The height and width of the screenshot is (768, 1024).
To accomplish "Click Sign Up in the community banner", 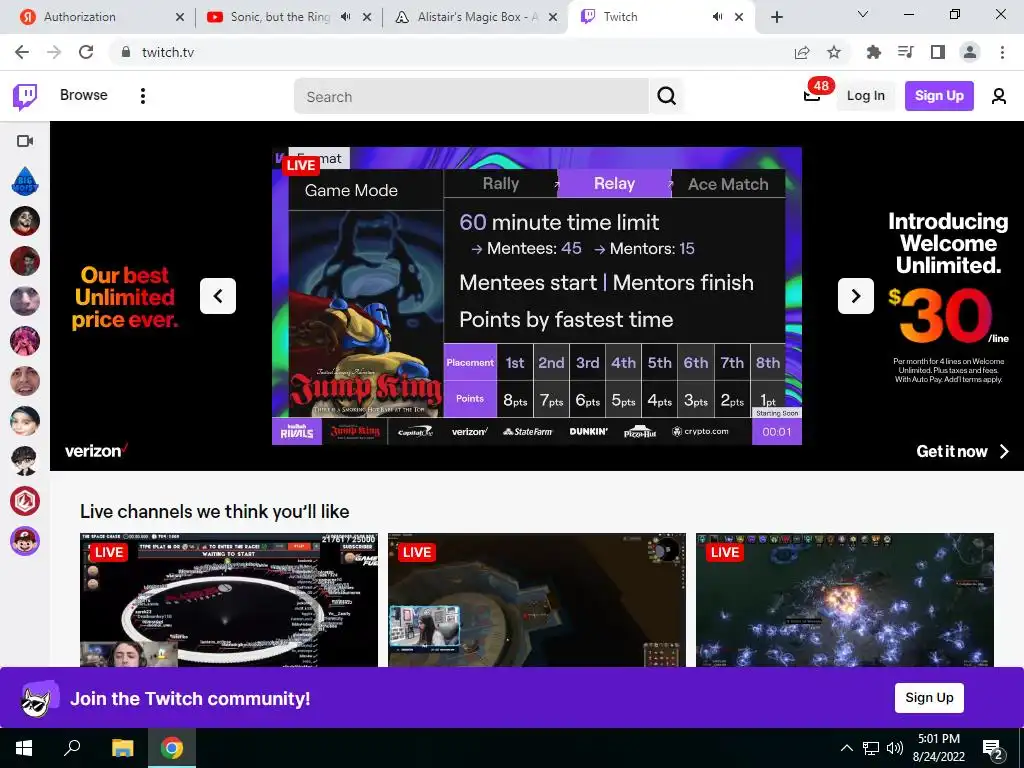I will click(929, 697).
